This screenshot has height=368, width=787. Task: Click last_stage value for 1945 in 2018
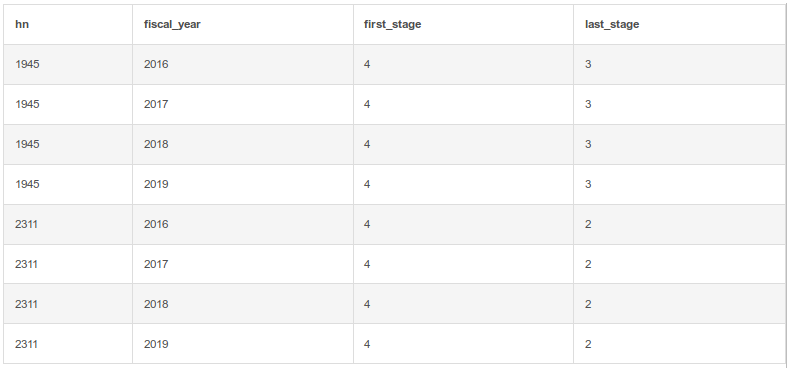(x=588, y=144)
